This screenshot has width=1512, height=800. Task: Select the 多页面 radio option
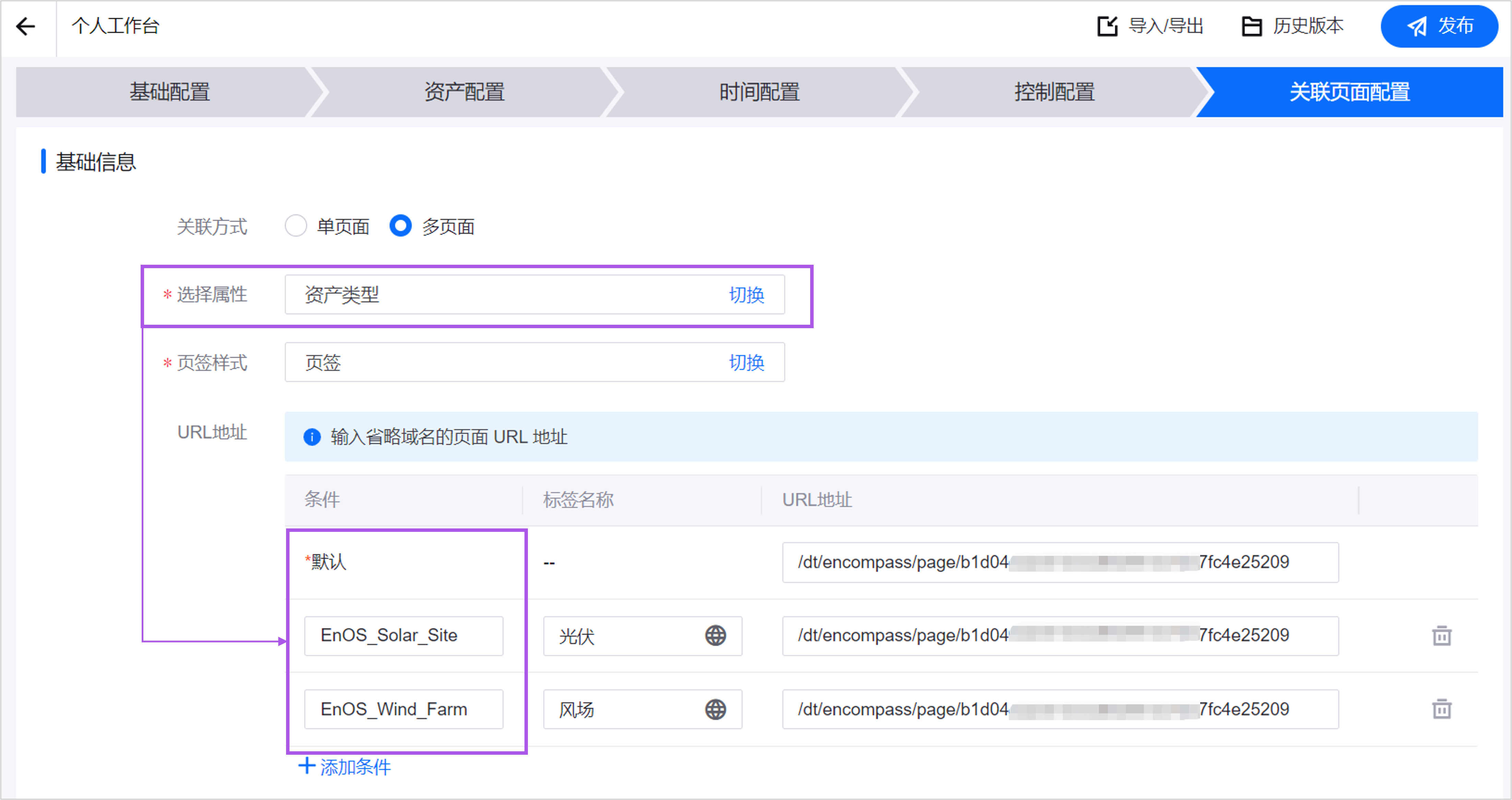point(400,226)
